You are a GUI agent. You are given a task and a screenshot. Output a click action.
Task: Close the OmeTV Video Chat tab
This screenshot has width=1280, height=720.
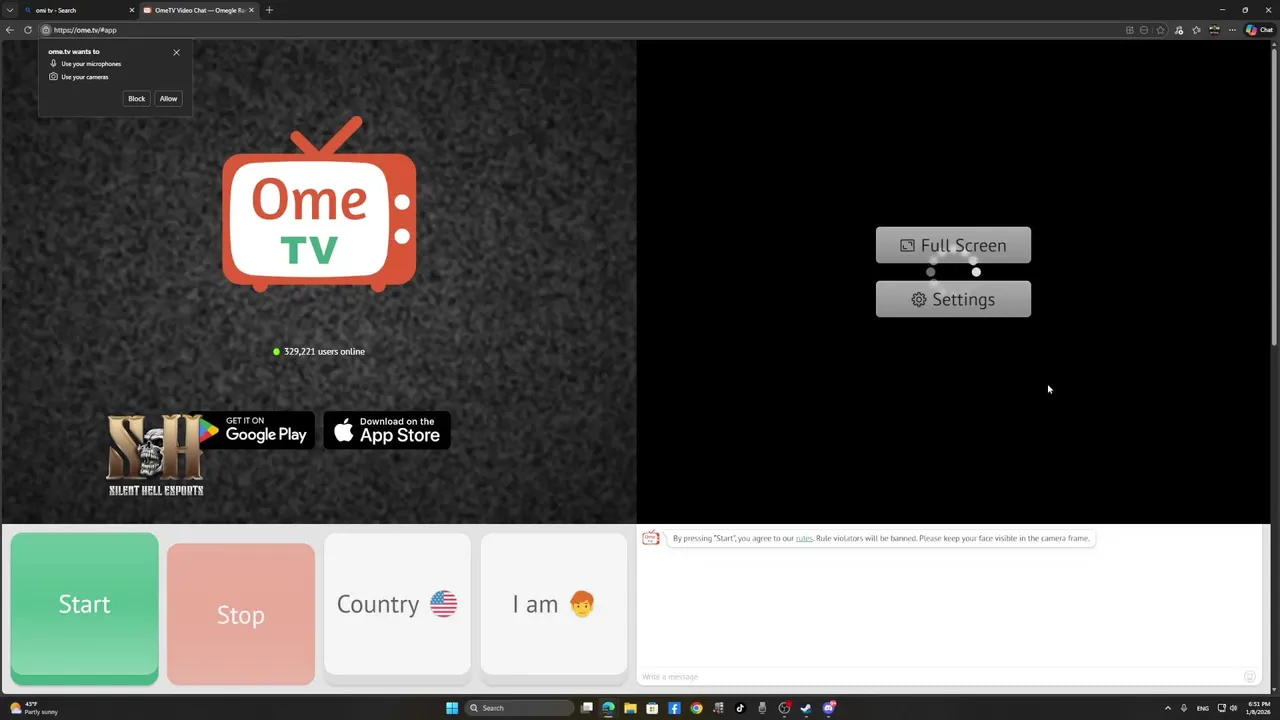point(251,10)
